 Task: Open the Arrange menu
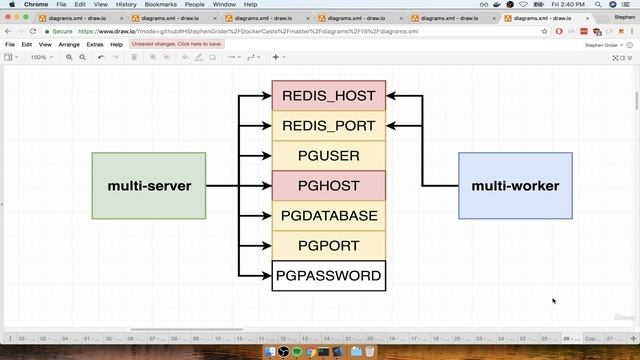click(x=69, y=44)
